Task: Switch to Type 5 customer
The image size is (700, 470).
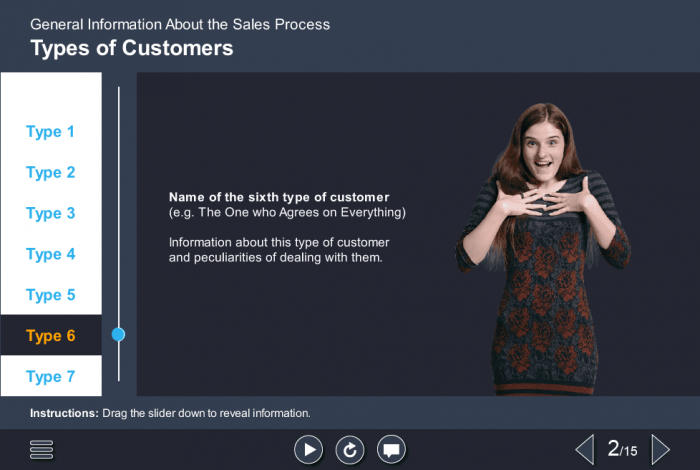Action: tap(51, 295)
